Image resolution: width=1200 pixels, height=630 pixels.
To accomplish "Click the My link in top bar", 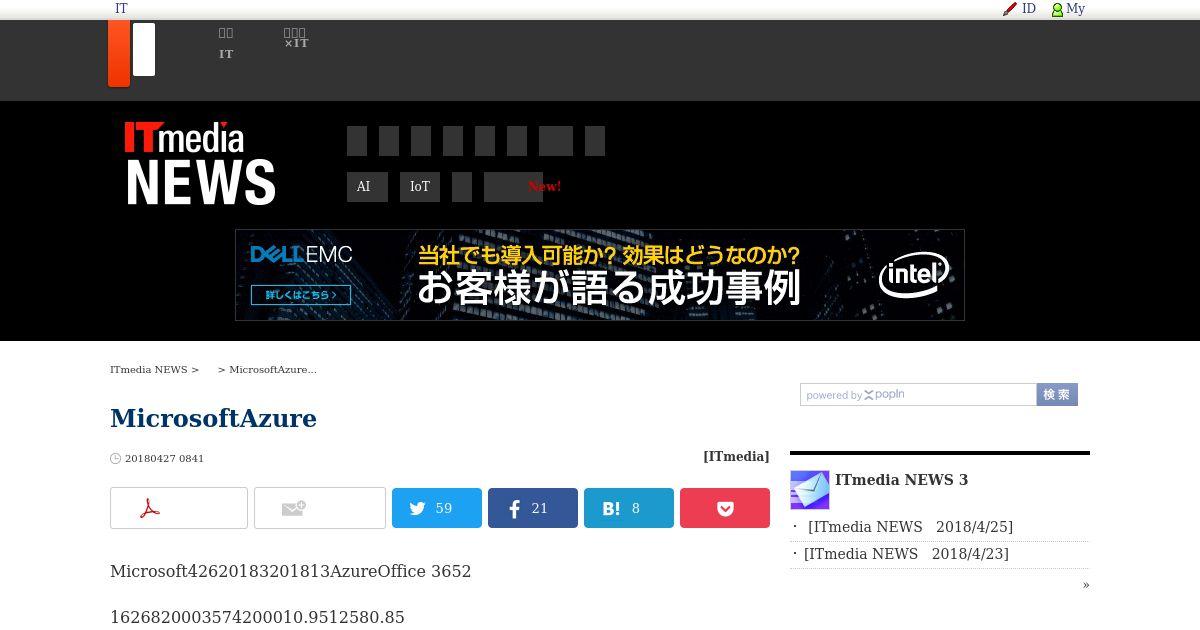I will [x=1075, y=9].
